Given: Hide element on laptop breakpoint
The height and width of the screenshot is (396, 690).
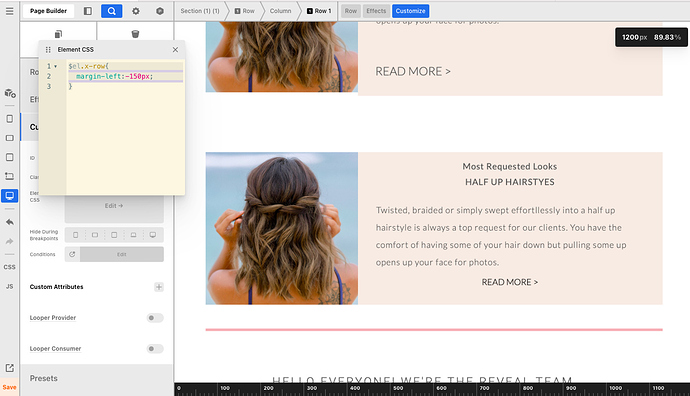Looking at the screenshot, I should [x=133, y=235].
